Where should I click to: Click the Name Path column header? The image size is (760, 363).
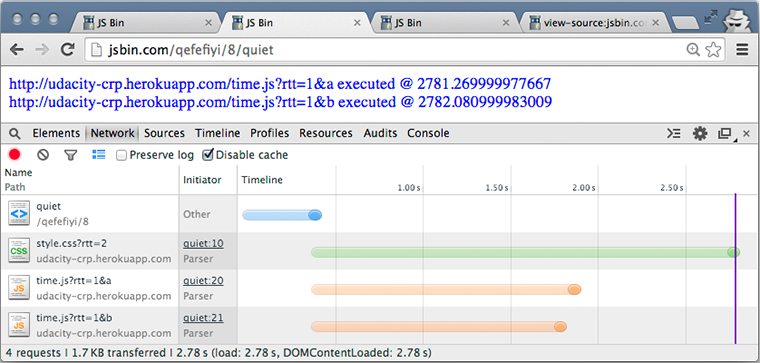click(90, 180)
